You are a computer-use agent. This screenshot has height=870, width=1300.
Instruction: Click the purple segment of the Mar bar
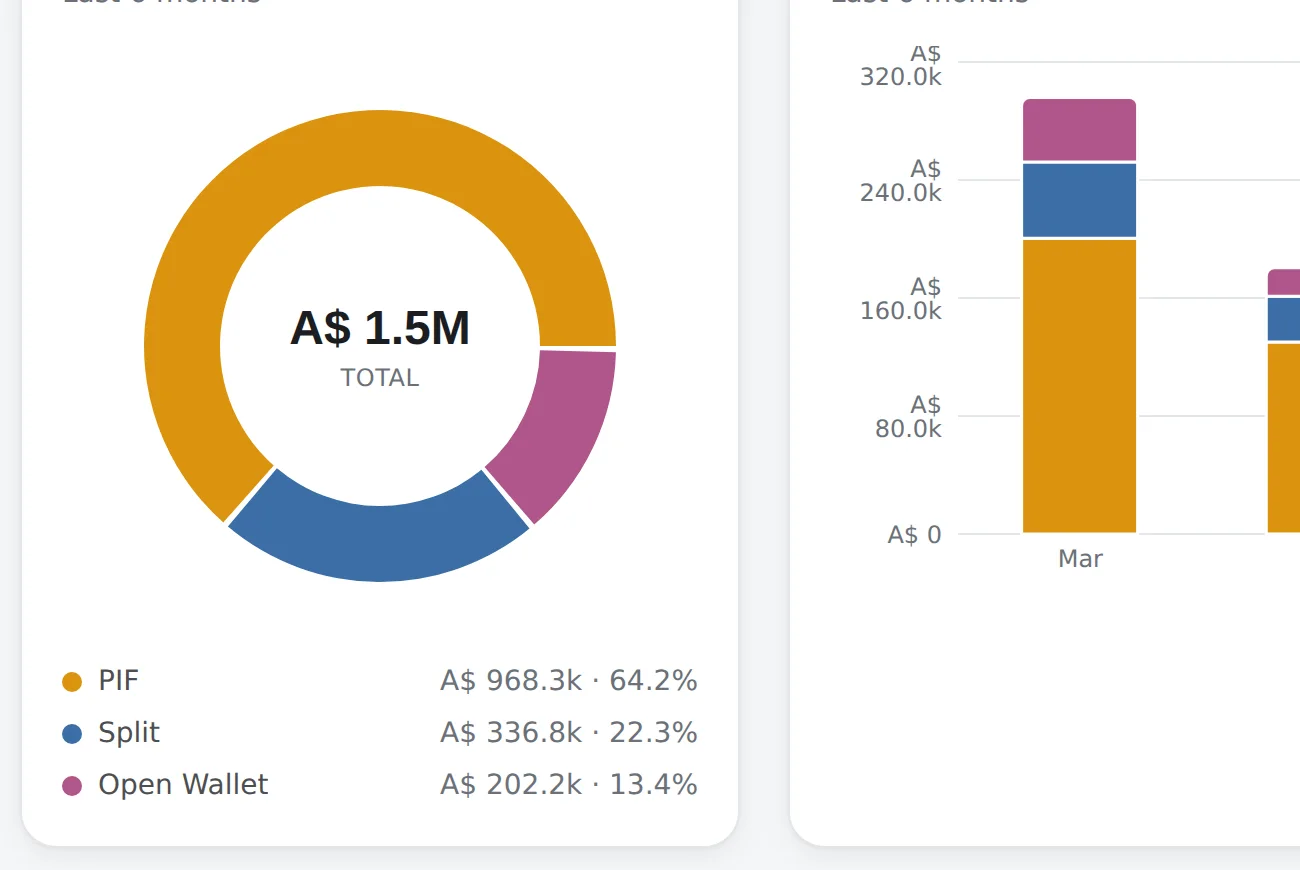pos(1080,130)
